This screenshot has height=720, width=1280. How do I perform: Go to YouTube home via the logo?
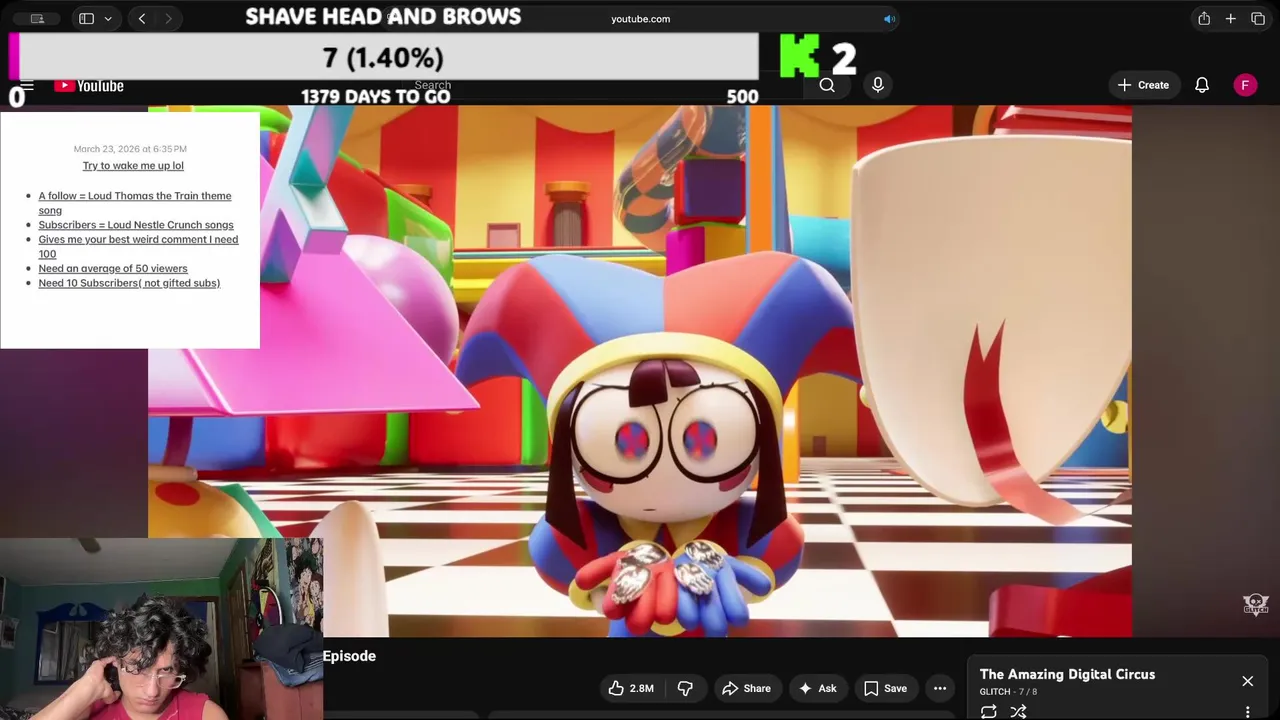[89, 86]
